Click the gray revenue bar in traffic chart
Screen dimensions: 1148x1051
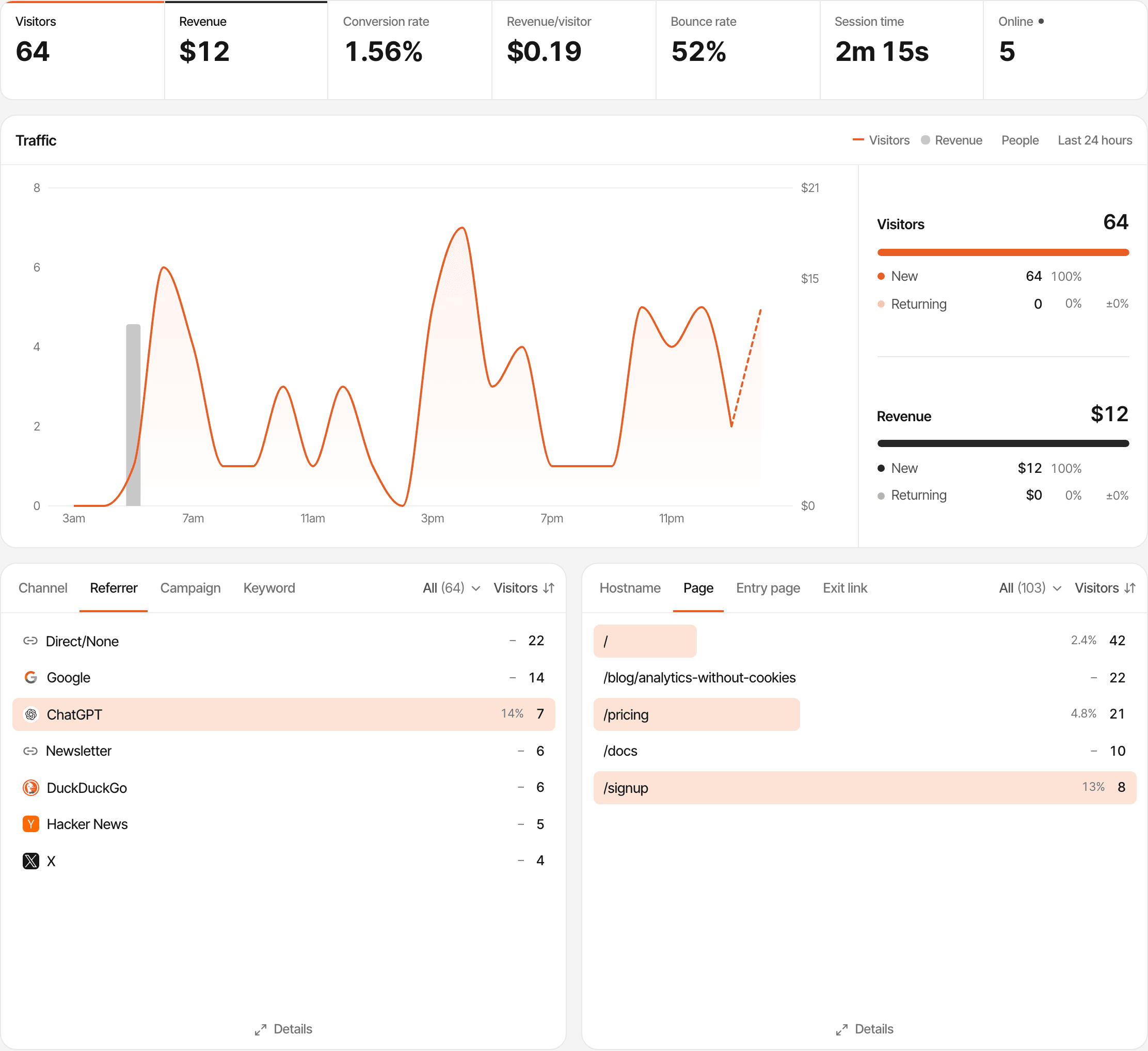point(133,415)
